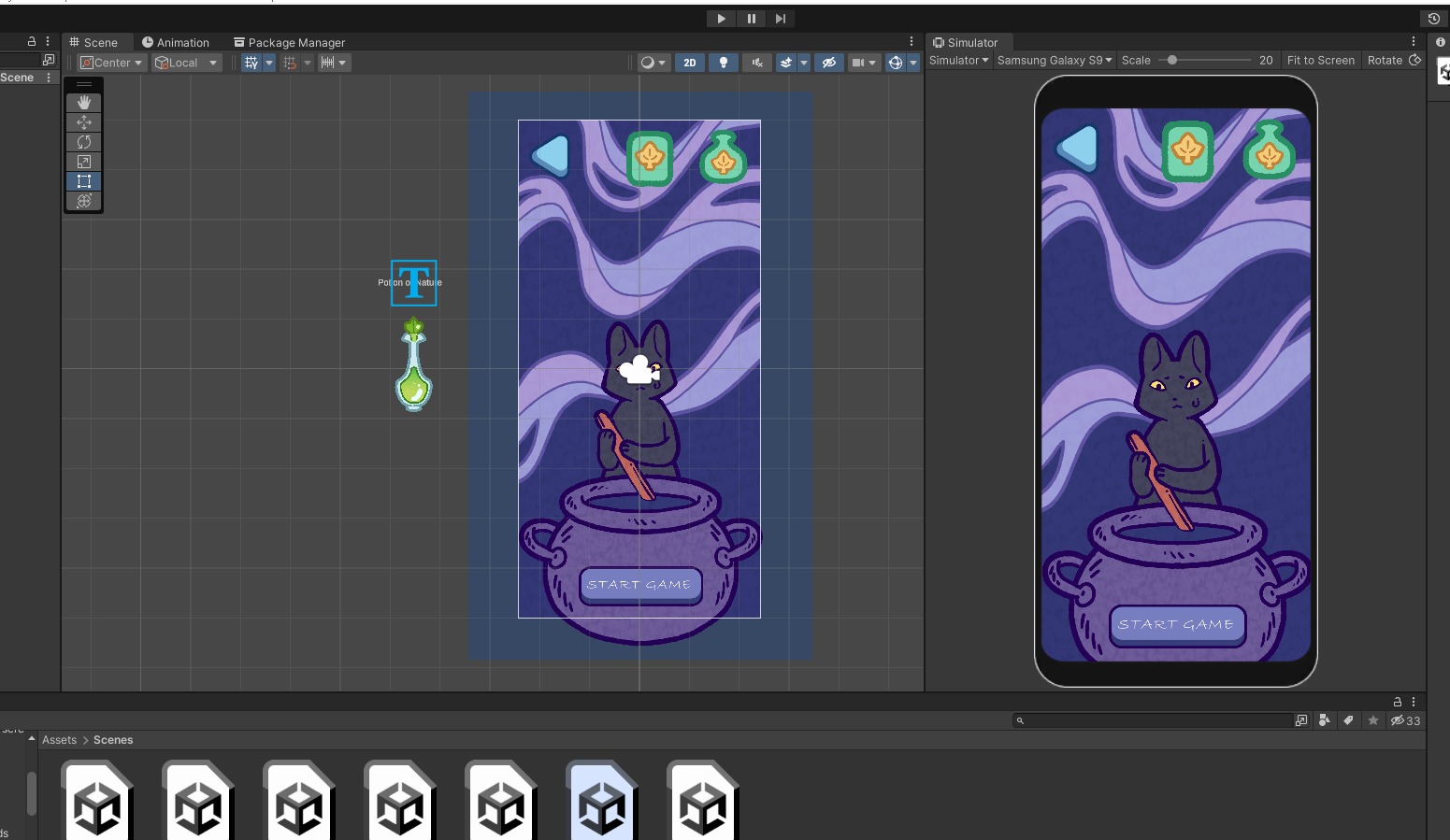This screenshot has width=1450, height=840.
Task: Switch to the Animation tab
Action: tap(176, 42)
